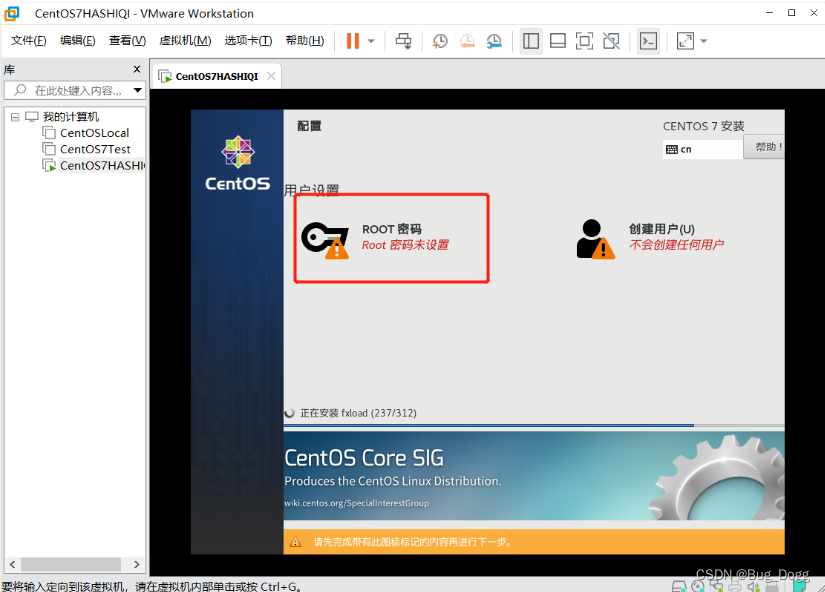The height and width of the screenshot is (592, 825).
Task: Open the library search filter dropdown
Action: 138,91
